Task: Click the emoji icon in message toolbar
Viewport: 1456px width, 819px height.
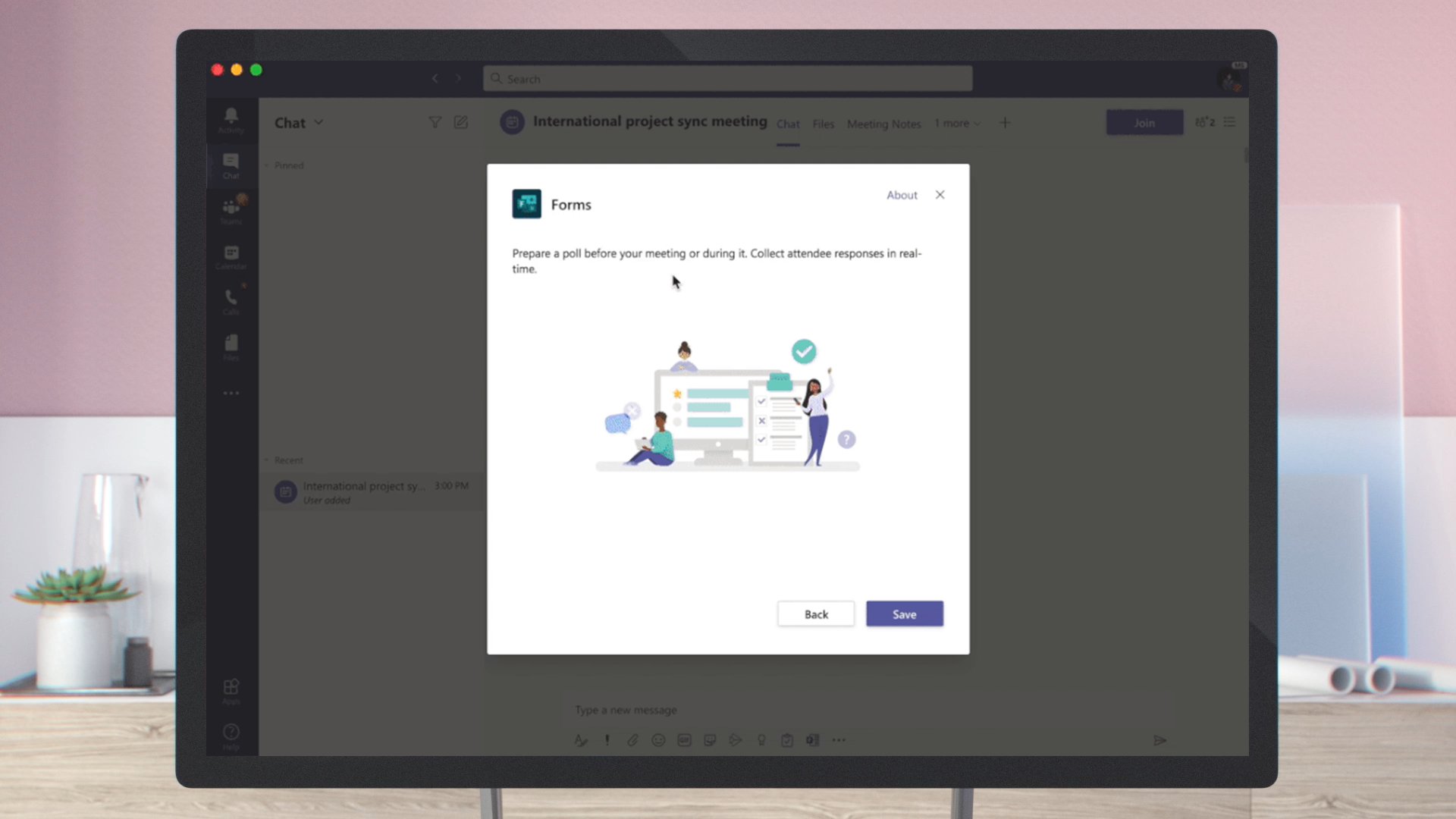Action: [658, 740]
